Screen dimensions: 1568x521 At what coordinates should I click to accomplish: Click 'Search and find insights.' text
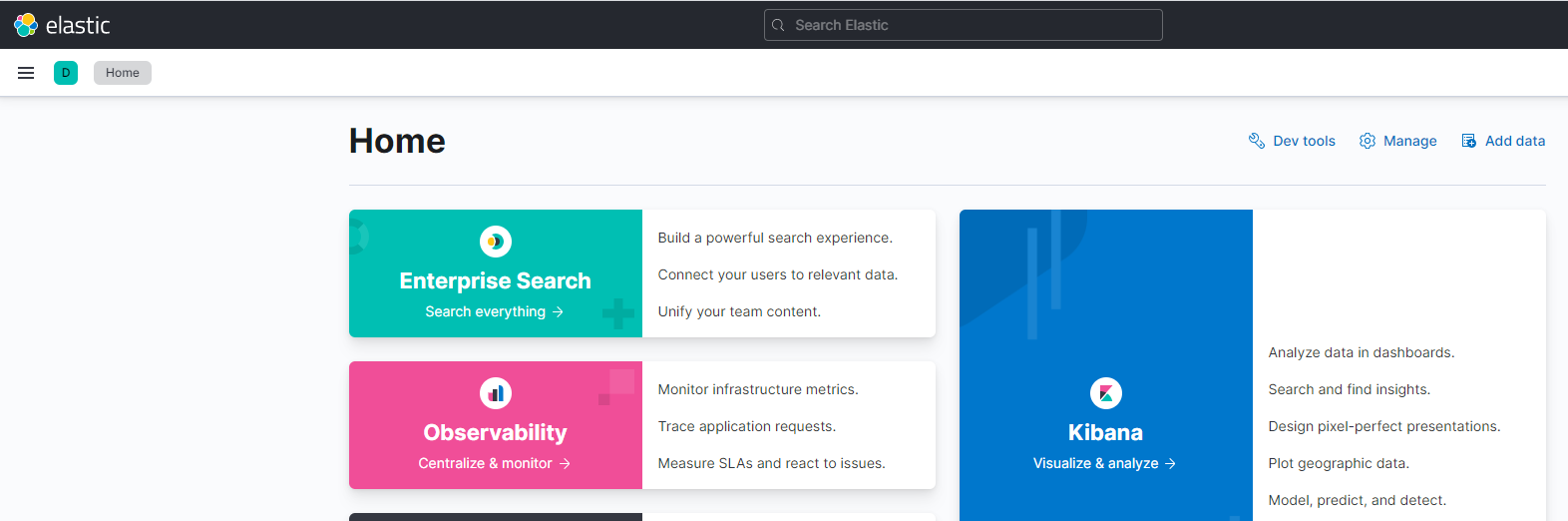[1350, 389]
